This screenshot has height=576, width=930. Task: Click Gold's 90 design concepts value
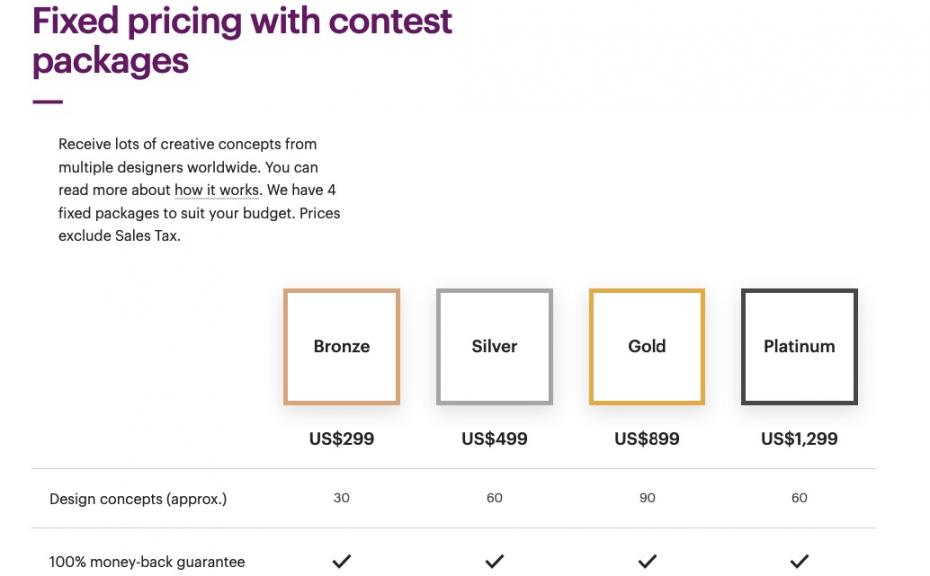[x=647, y=498]
